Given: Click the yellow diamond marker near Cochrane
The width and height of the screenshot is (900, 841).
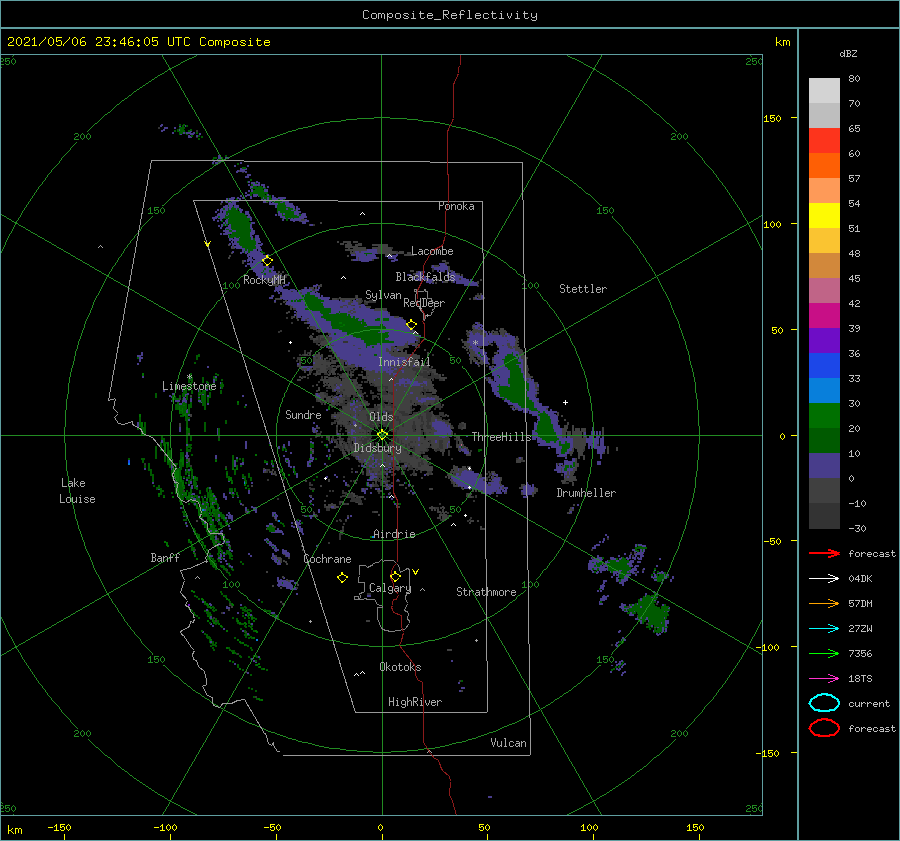Looking at the screenshot, I should pos(342,578).
